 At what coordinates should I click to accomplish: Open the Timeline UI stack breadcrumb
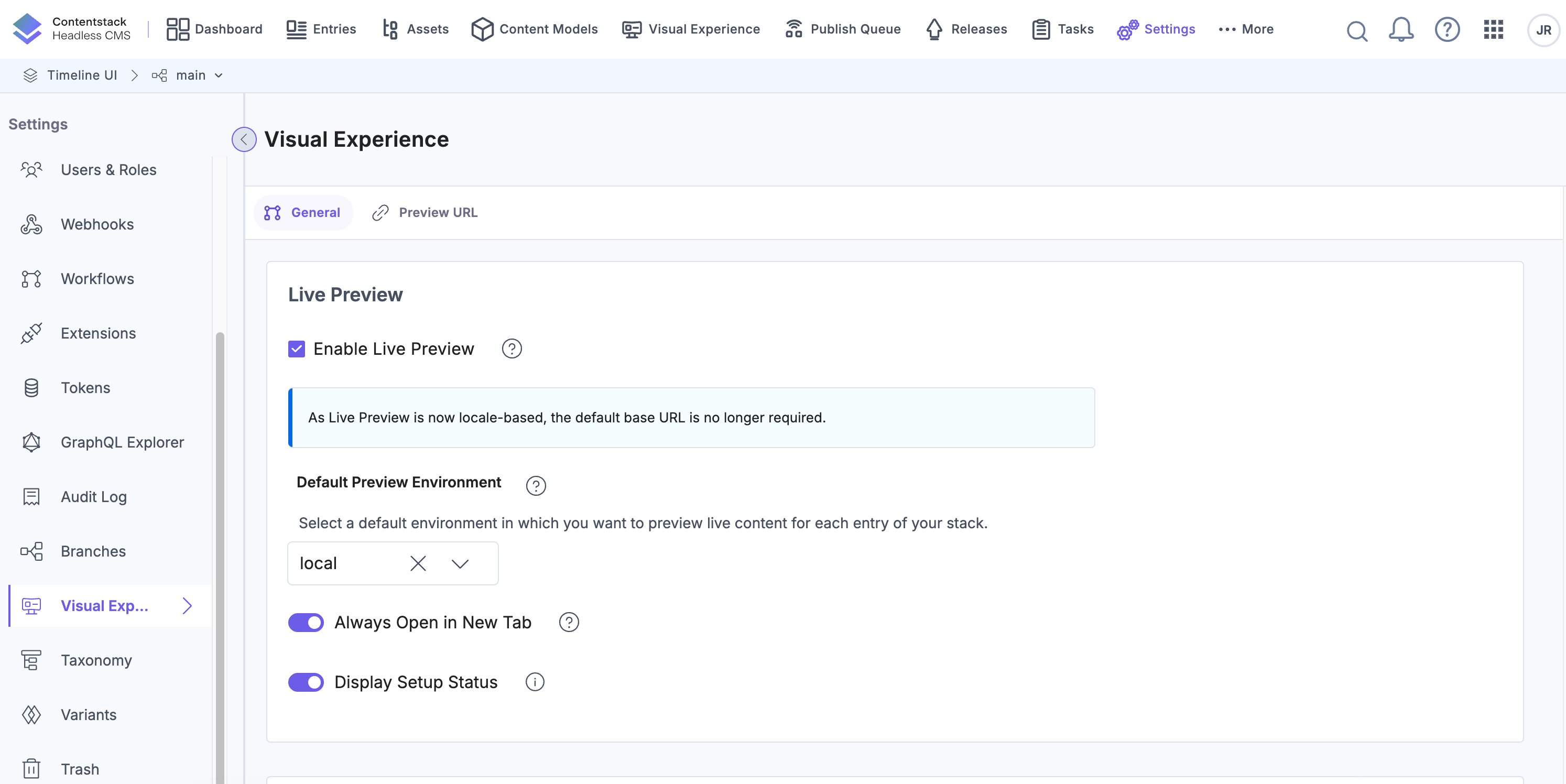click(81, 75)
